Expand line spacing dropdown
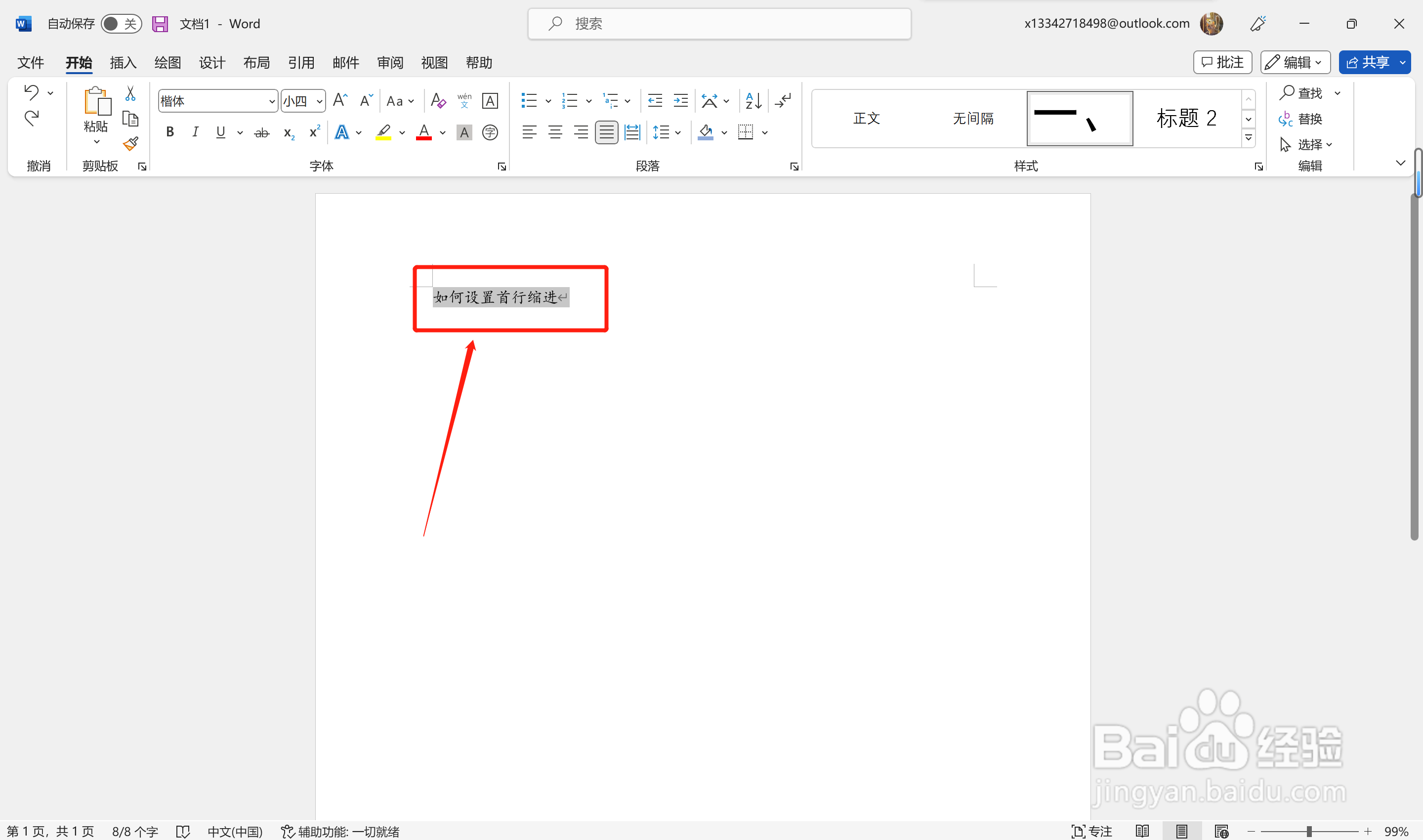1423x840 pixels. tap(678, 133)
